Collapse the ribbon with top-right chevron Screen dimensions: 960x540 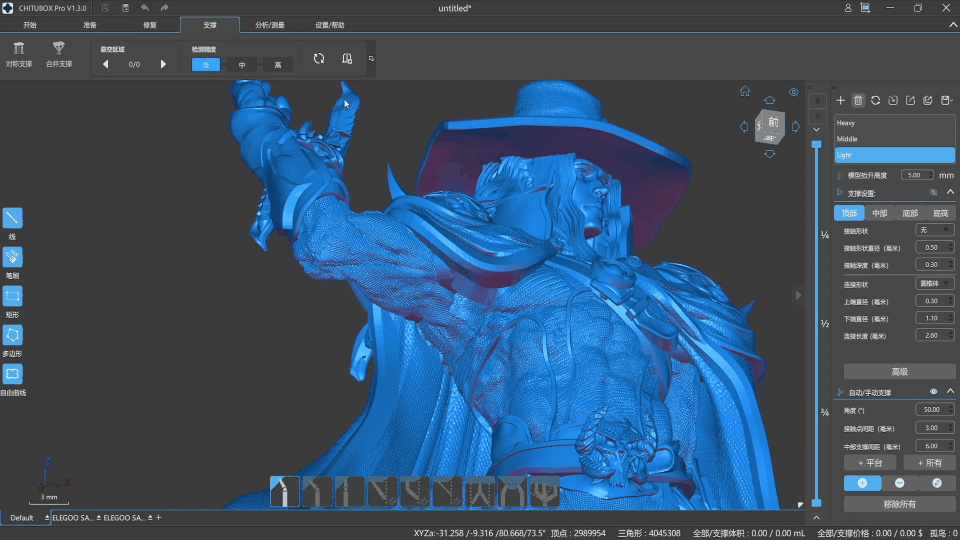[x=953, y=25]
